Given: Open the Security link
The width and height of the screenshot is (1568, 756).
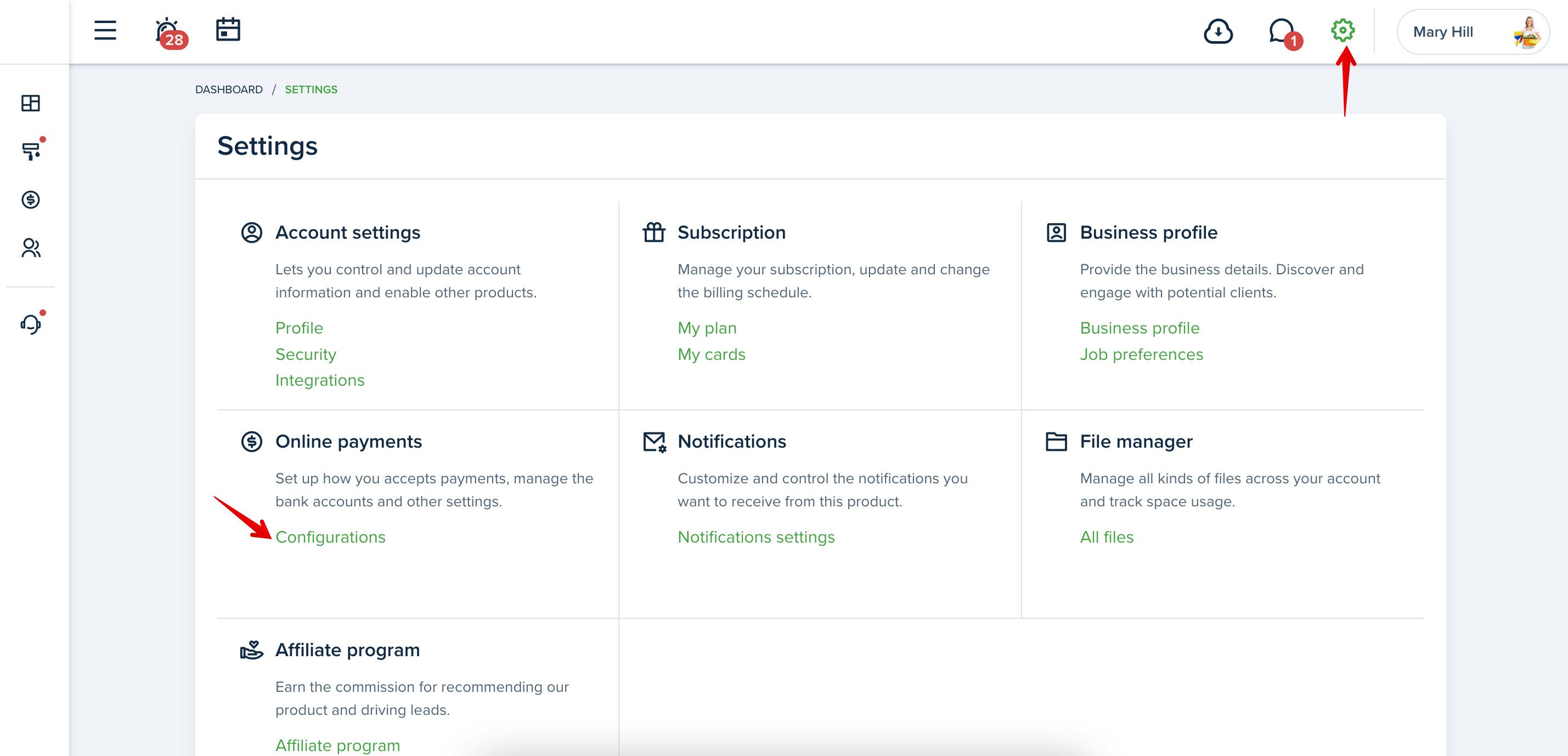Looking at the screenshot, I should [x=306, y=354].
